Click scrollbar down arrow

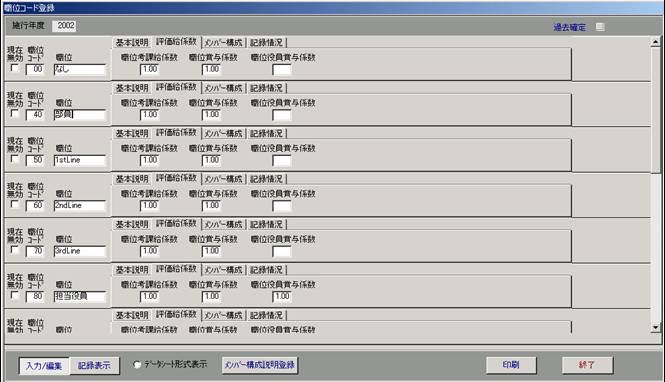pos(656,327)
